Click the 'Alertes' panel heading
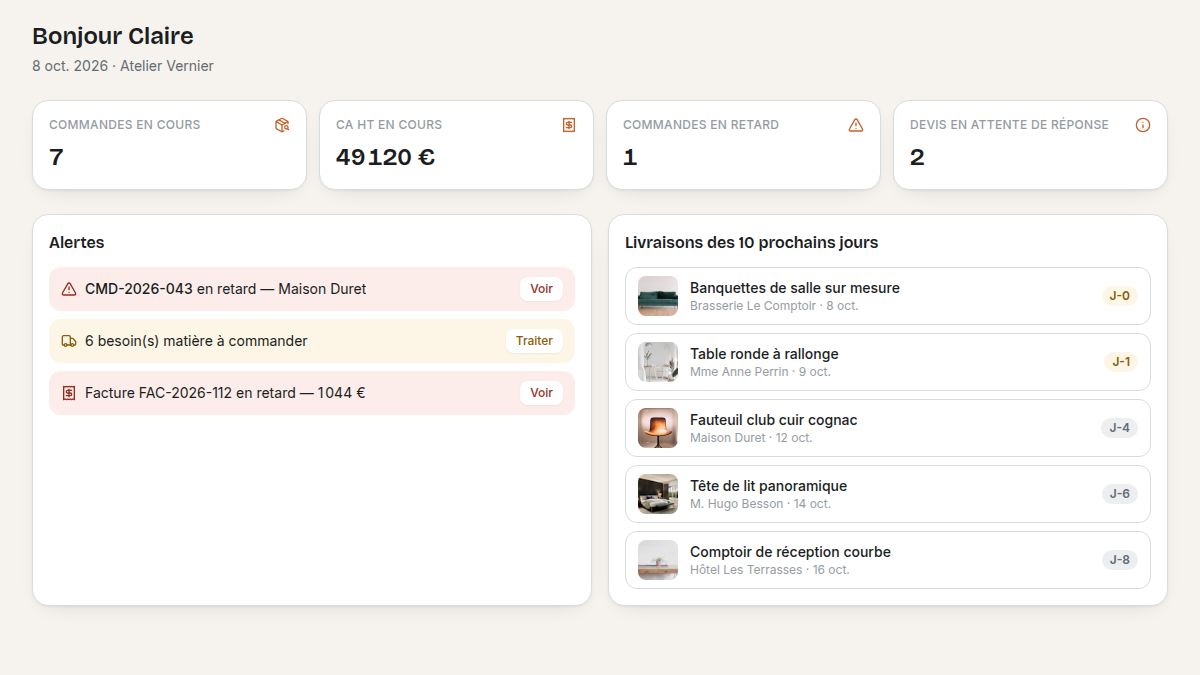The width and height of the screenshot is (1200, 675). pos(77,242)
